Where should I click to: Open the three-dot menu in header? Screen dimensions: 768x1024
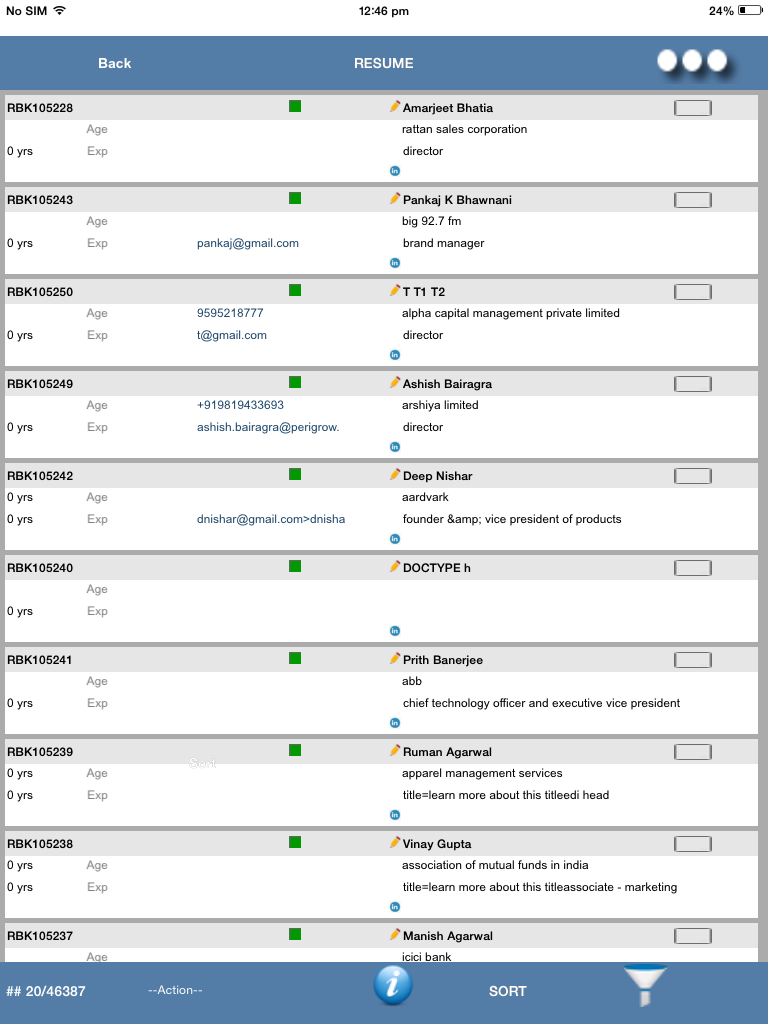692,61
